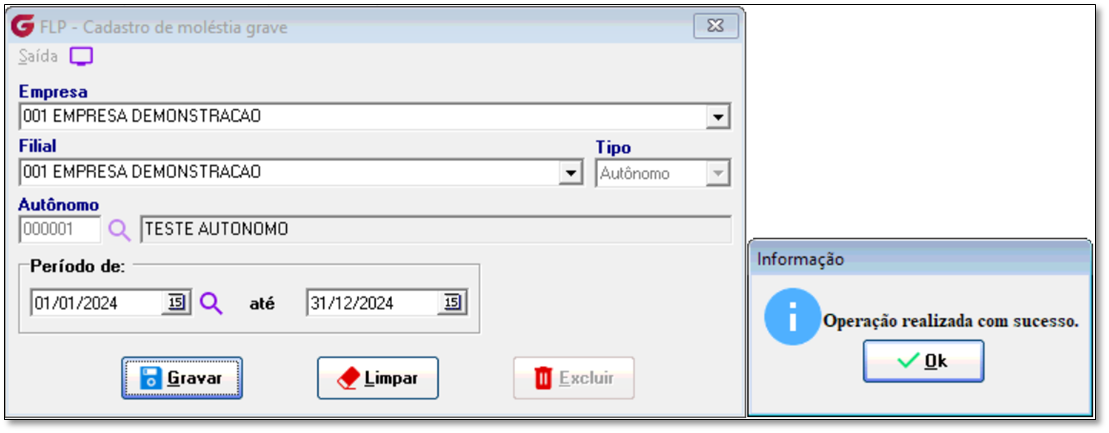Open the Saída menu
This screenshot has height=433, width=1109.
coord(38,57)
